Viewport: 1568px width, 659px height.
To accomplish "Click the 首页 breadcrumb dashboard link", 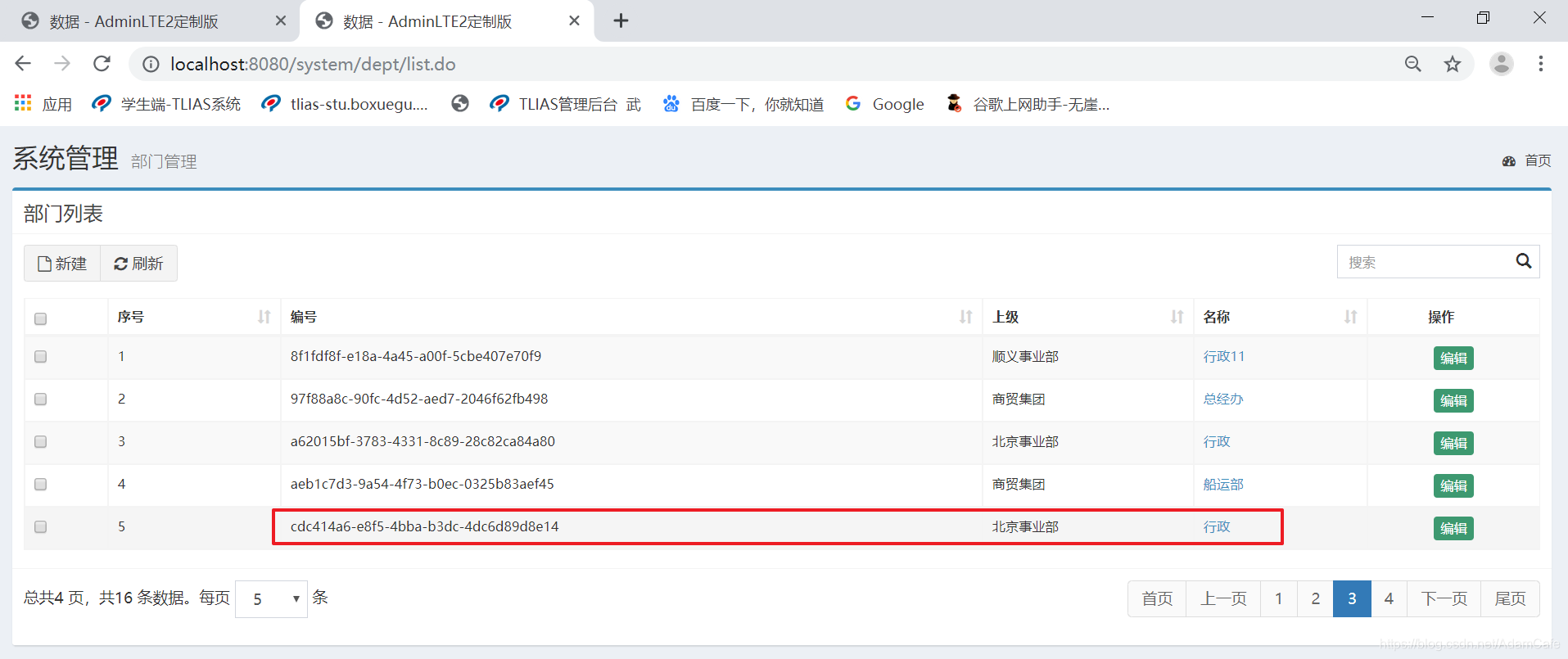I will pos(1527,160).
